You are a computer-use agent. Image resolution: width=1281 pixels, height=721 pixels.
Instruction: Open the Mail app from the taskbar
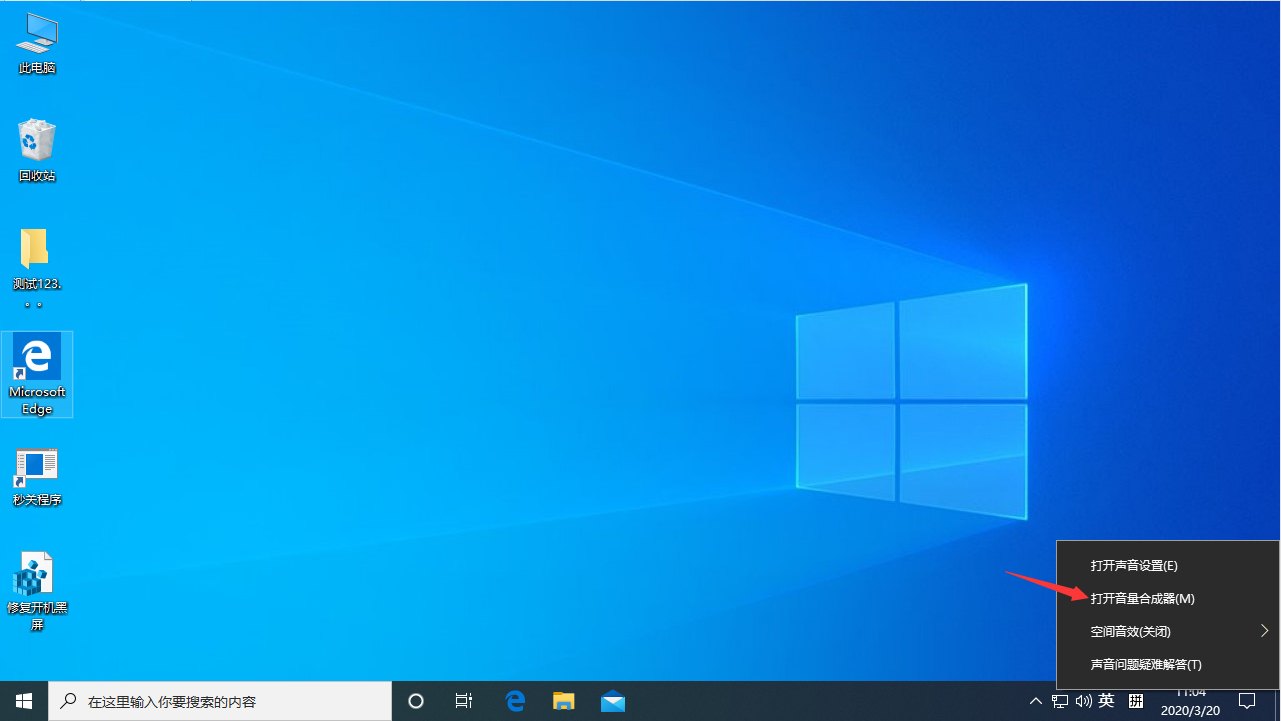(x=612, y=700)
